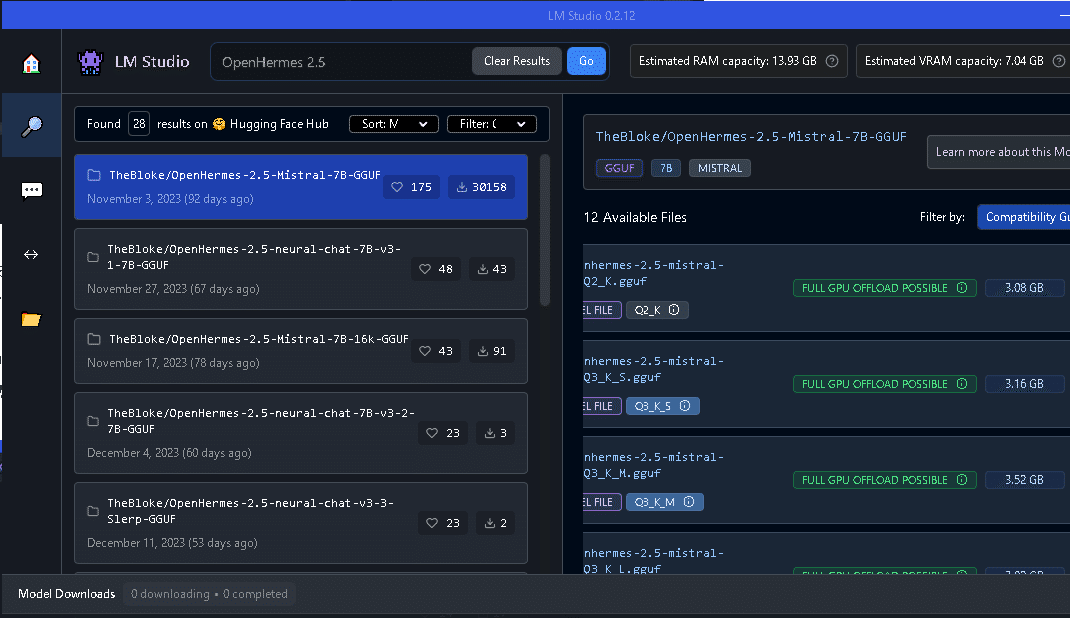Click heart icon with 48 likes

click(425, 269)
